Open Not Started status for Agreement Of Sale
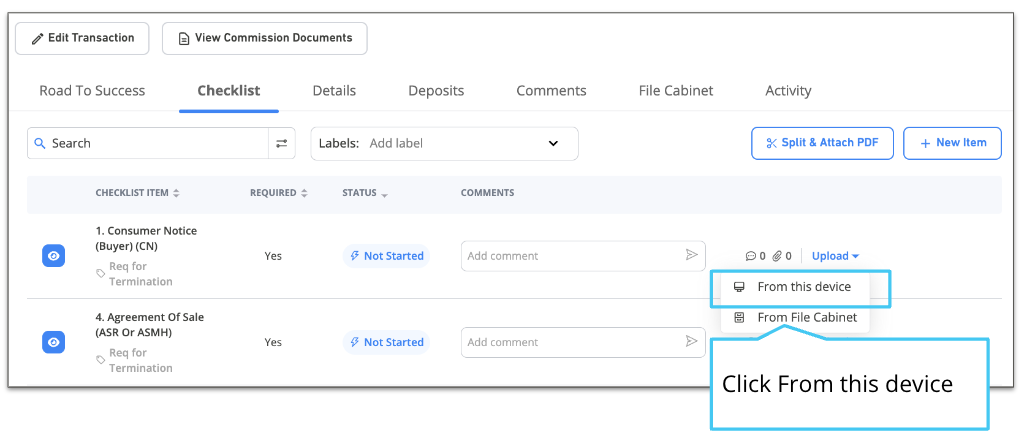This screenshot has height=438, width=1026. (386, 342)
